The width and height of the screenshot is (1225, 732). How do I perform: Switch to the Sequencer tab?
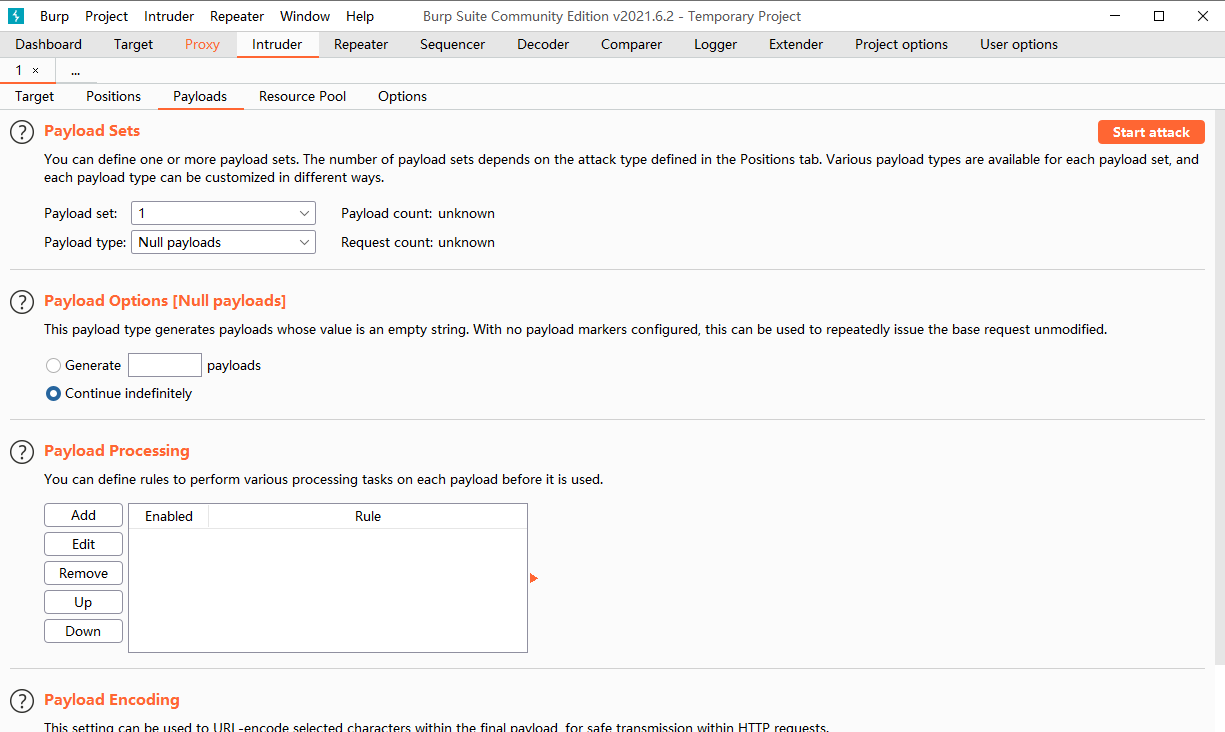click(452, 44)
